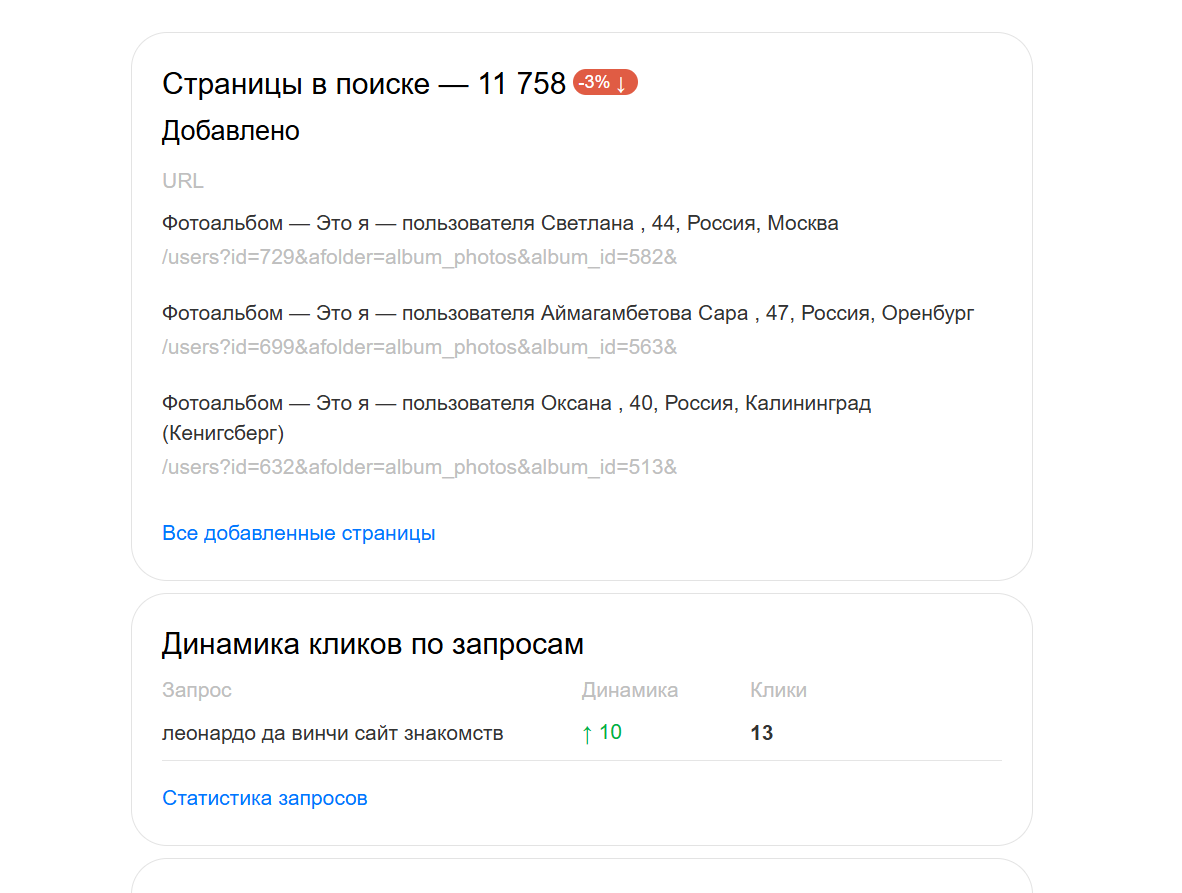Click the green up arrow in Динамика

(587, 734)
